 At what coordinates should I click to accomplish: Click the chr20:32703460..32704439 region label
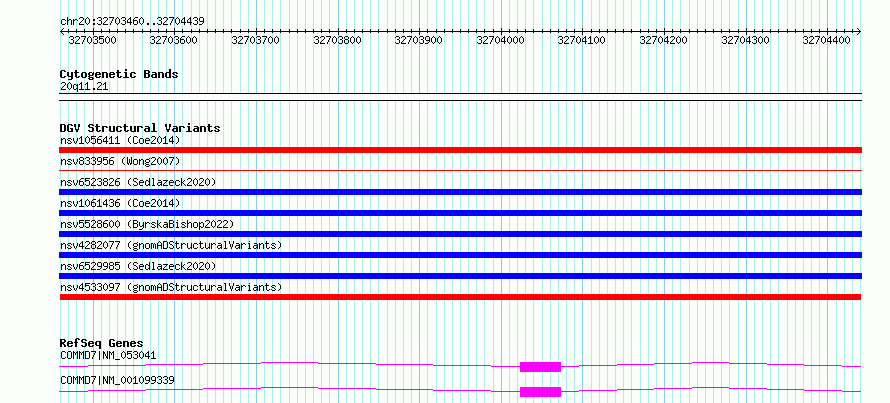coord(132,22)
